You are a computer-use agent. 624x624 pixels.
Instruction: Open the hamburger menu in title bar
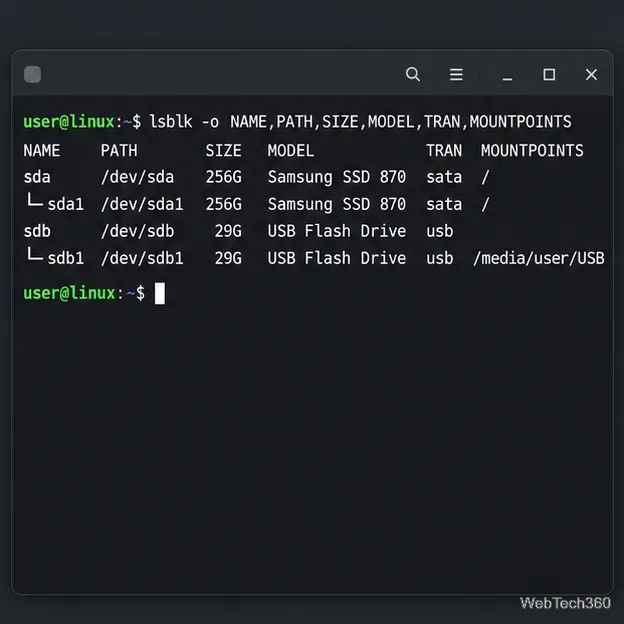pyautogui.click(x=456, y=74)
